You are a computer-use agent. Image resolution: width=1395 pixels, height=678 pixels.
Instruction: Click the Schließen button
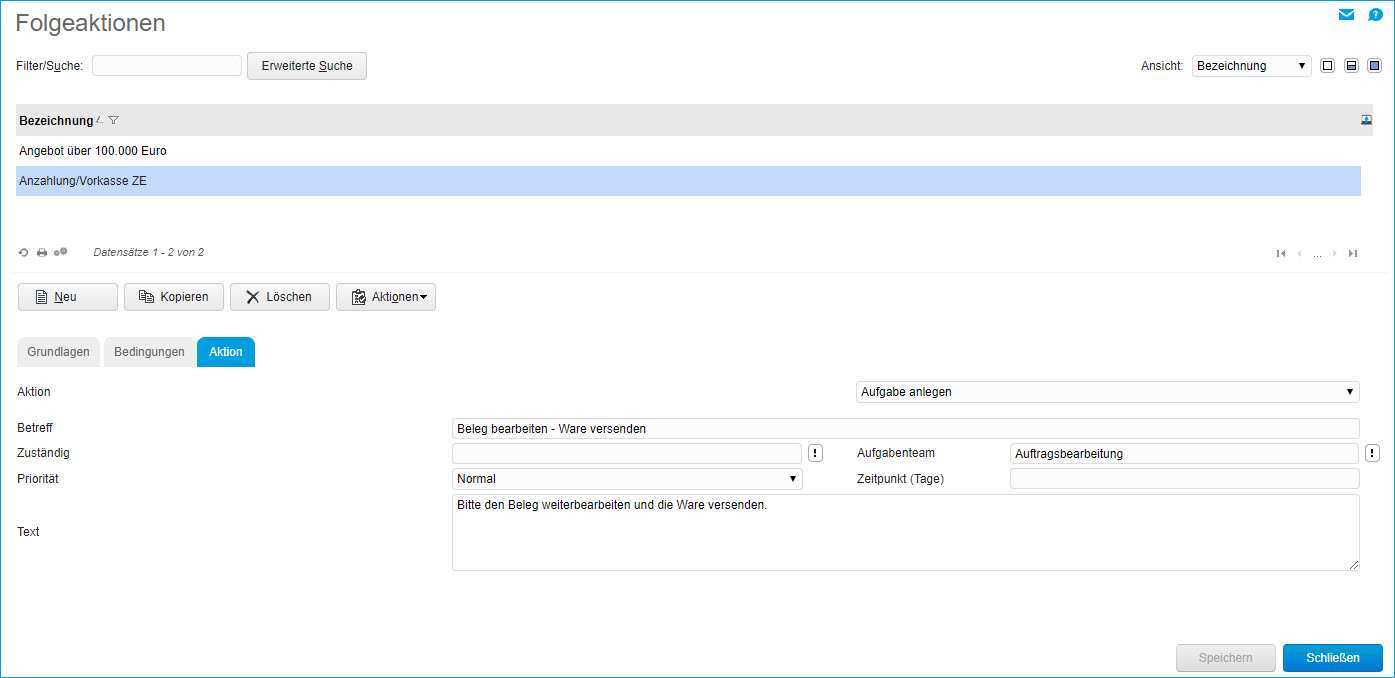(x=1332, y=658)
